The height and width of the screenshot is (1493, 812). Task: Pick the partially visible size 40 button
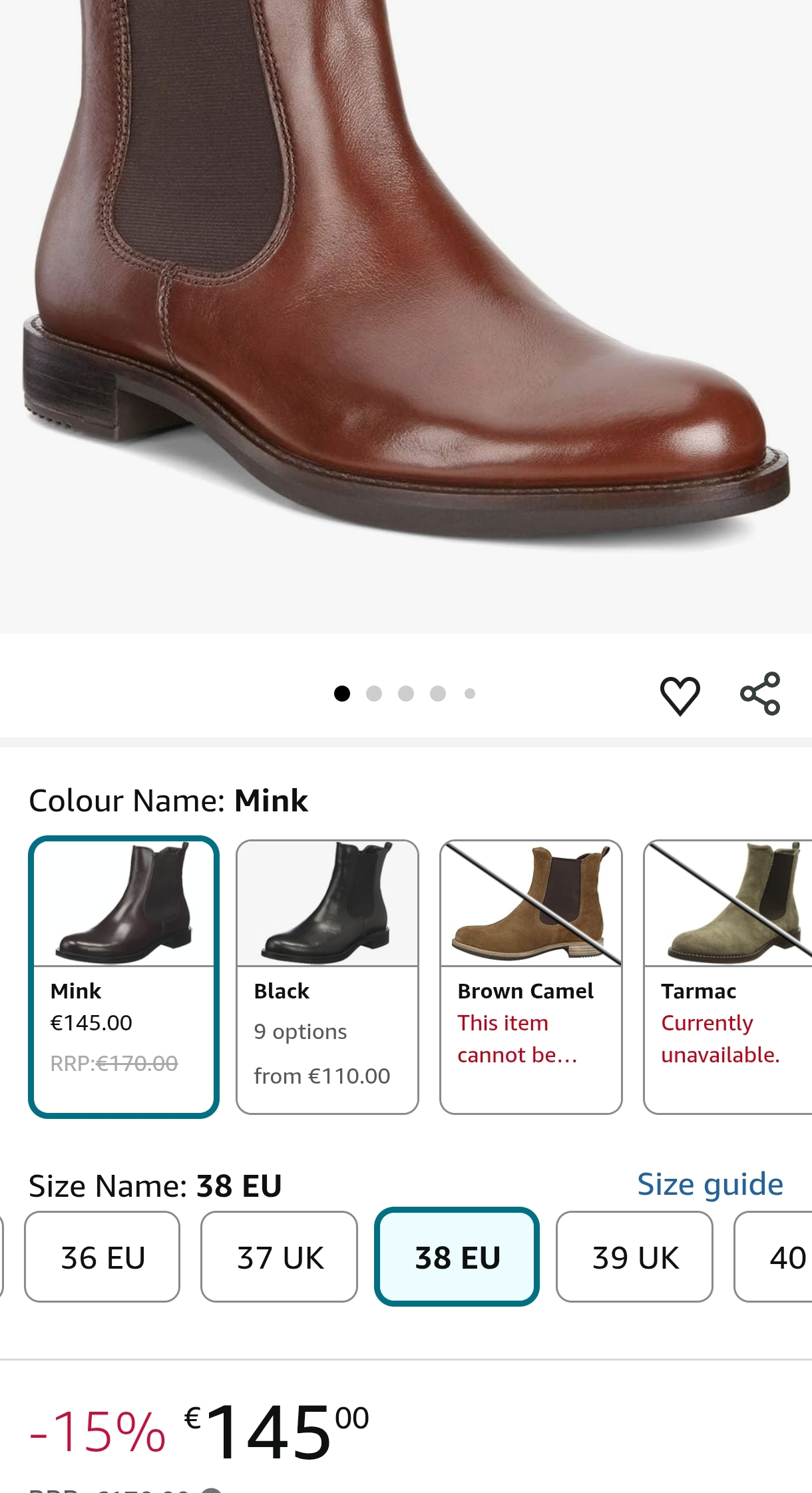(775, 1257)
